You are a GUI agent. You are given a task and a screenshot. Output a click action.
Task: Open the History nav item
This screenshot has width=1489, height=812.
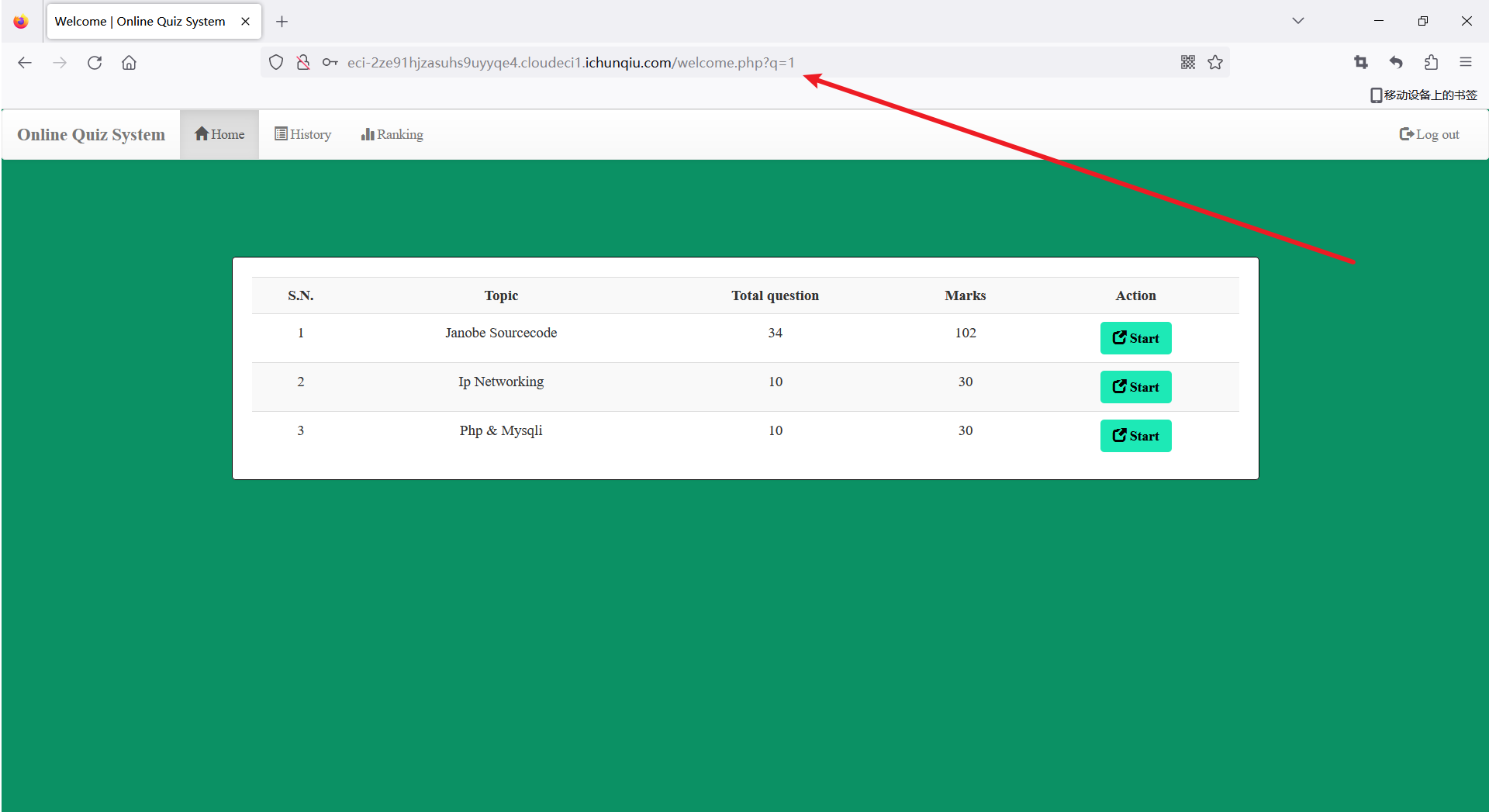[302, 134]
